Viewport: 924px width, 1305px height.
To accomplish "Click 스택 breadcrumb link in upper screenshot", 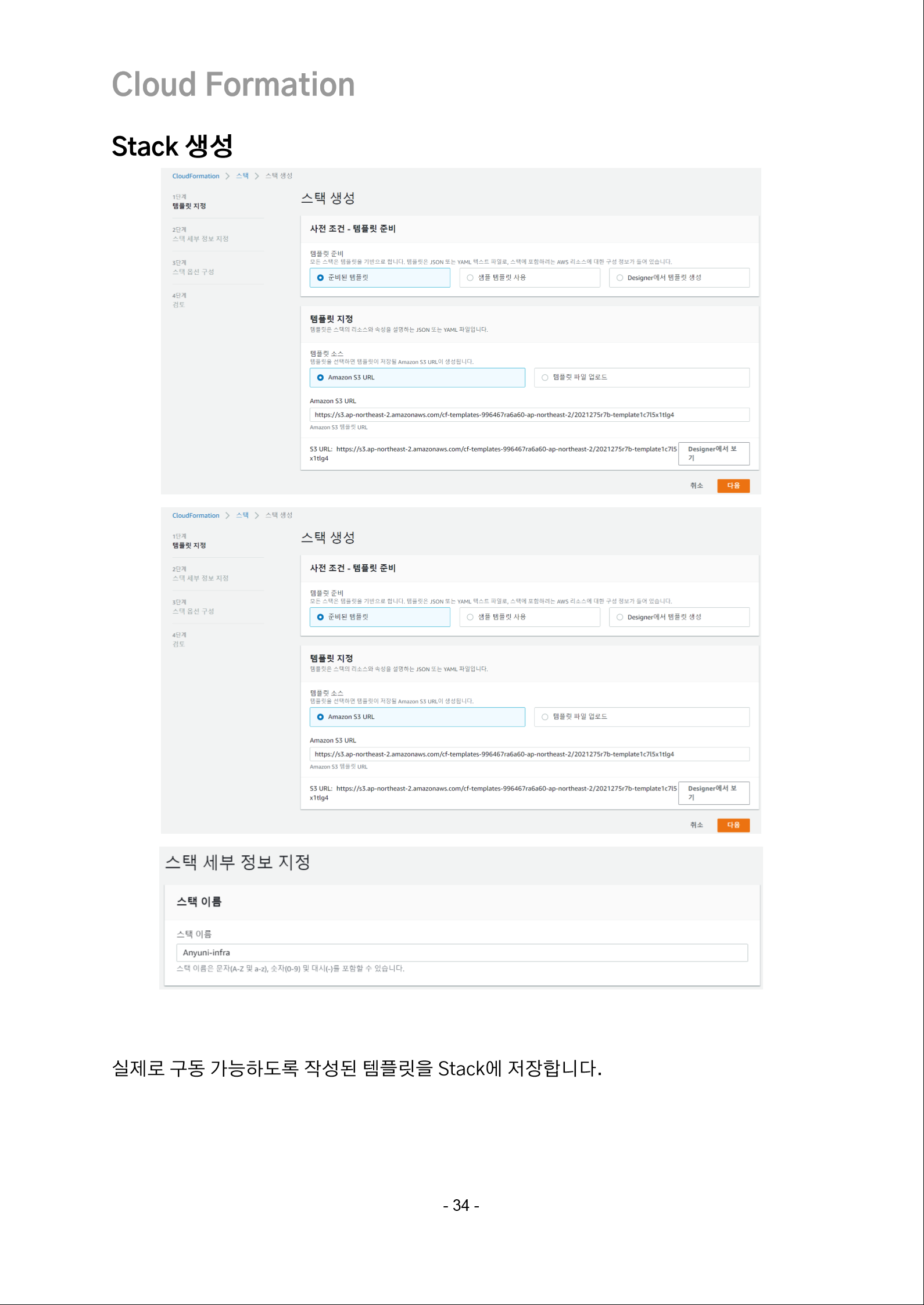I will pos(242,175).
